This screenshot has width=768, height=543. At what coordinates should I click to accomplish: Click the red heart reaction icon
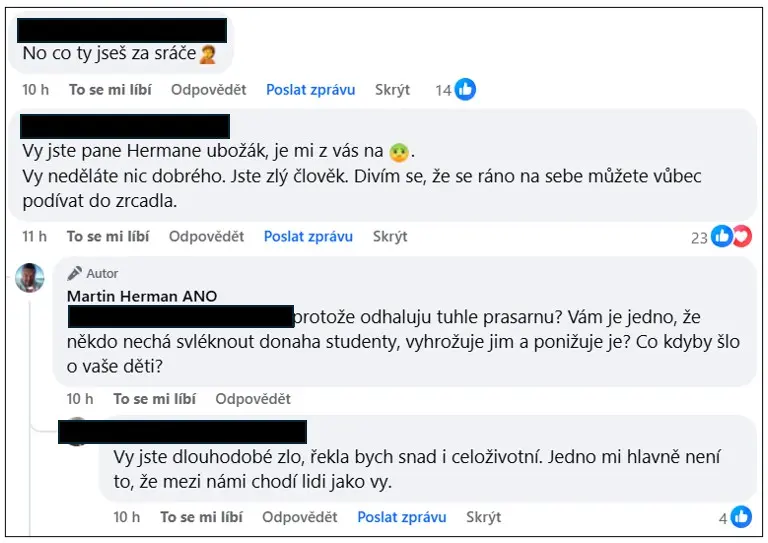coord(742,236)
